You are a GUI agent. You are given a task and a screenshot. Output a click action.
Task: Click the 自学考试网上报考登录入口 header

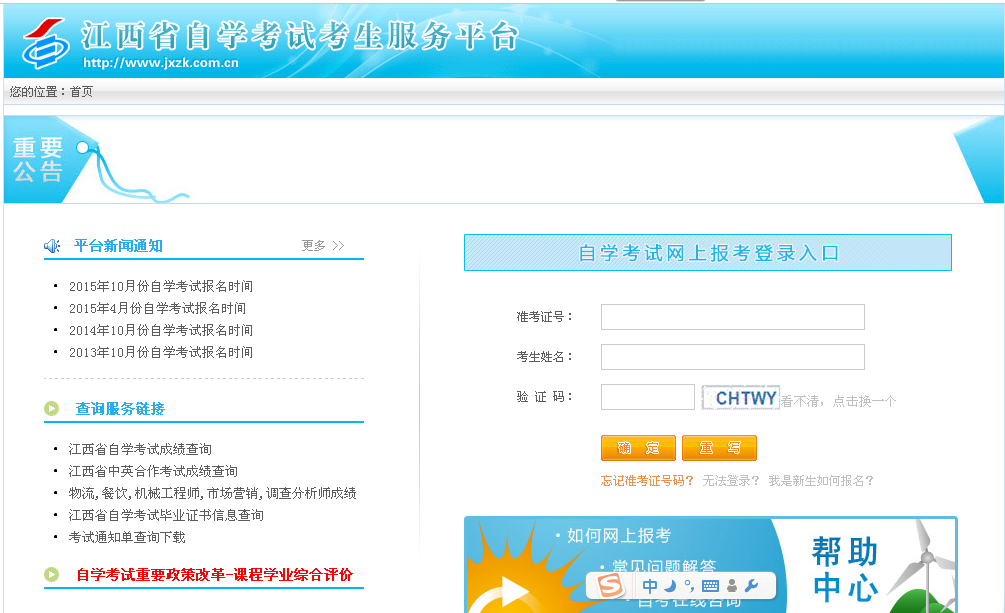pos(708,253)
